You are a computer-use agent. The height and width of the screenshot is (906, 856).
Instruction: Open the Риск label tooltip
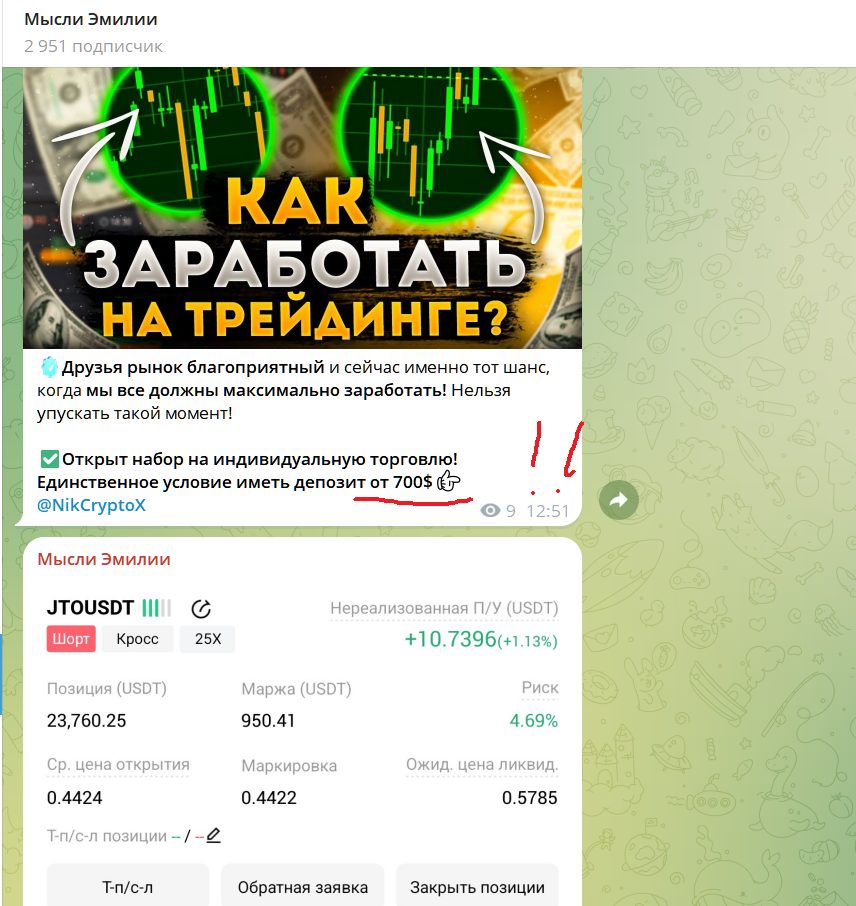click(540, 688)
